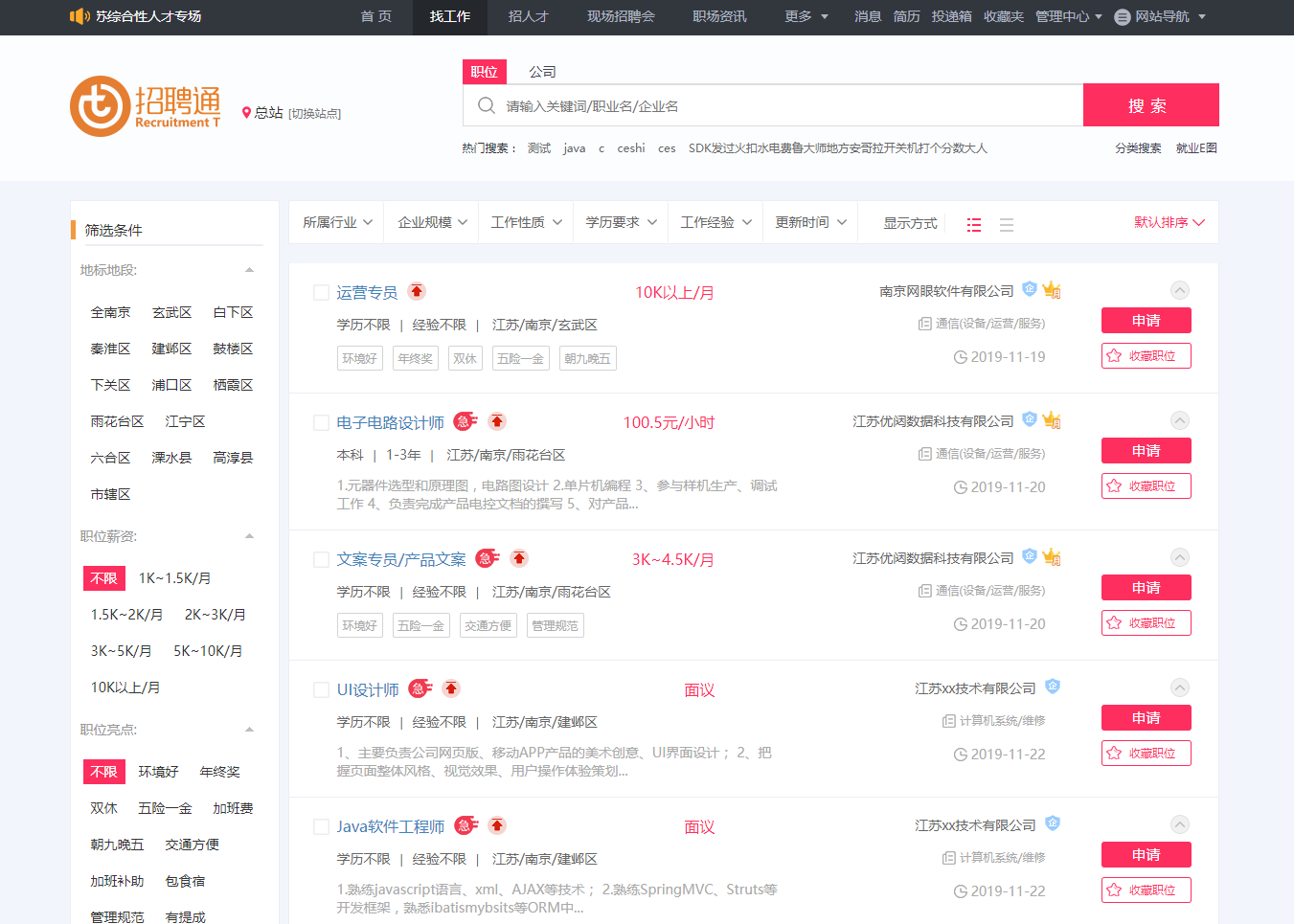Switch to detailed list display icon
Screen dimensions: 1294x924
tap(974, 225)
